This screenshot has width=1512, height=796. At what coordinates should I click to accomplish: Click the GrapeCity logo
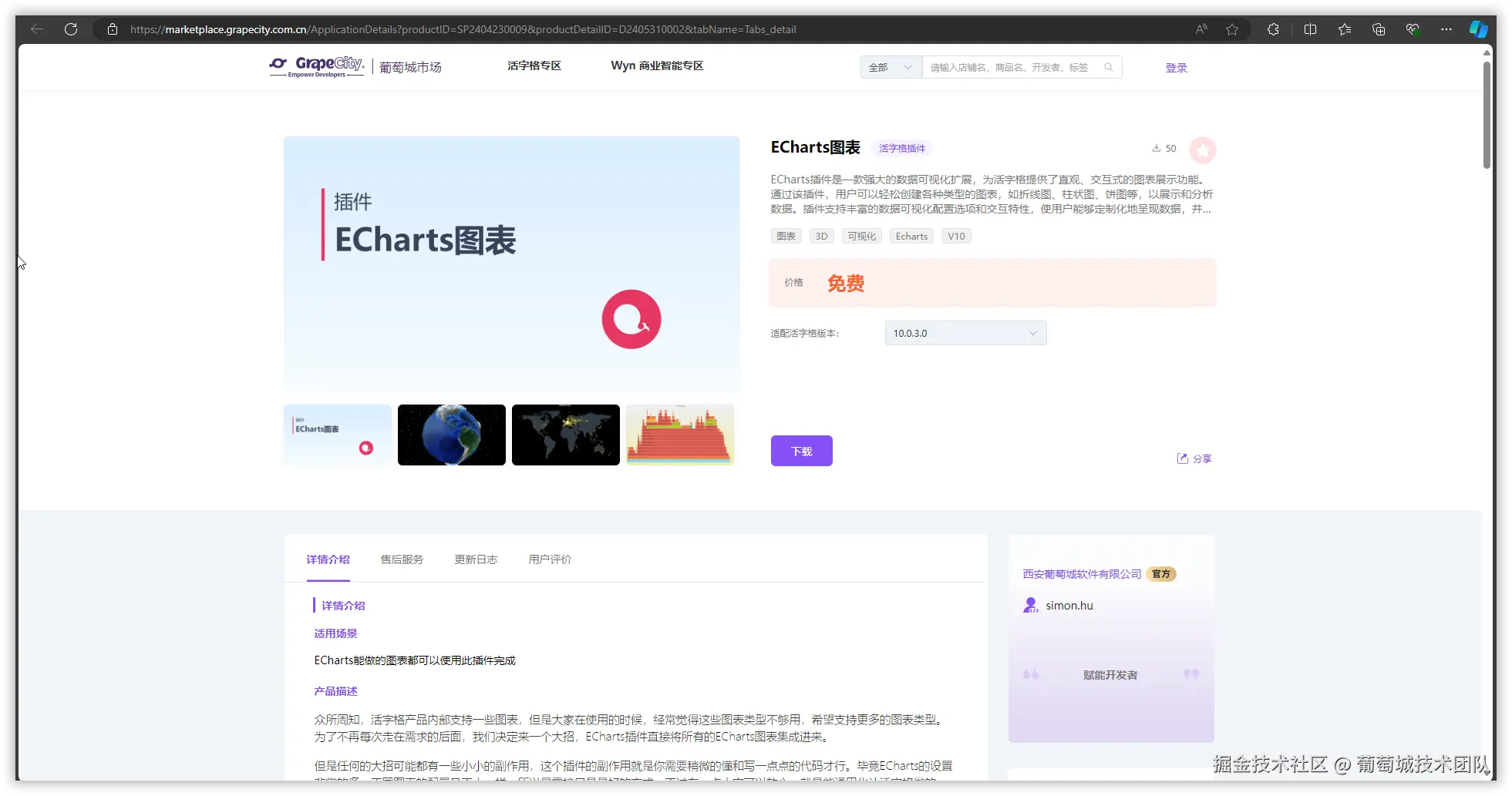coord(317,67)
